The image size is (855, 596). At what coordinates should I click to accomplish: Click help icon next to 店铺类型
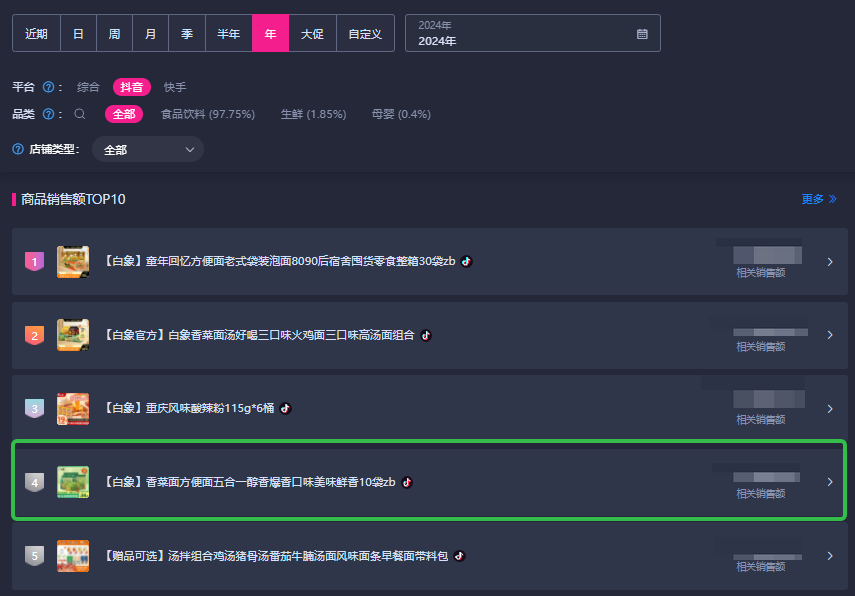click(x=18, y=149)
